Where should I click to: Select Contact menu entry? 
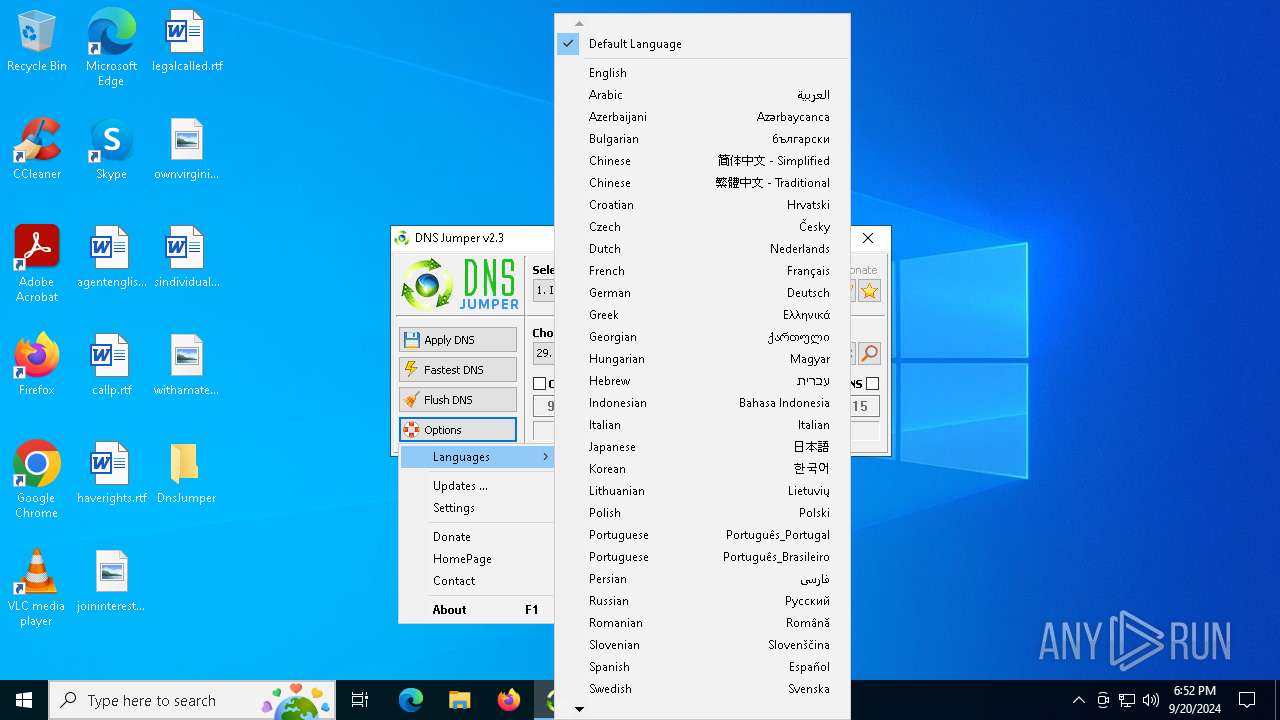pos(477,581)
